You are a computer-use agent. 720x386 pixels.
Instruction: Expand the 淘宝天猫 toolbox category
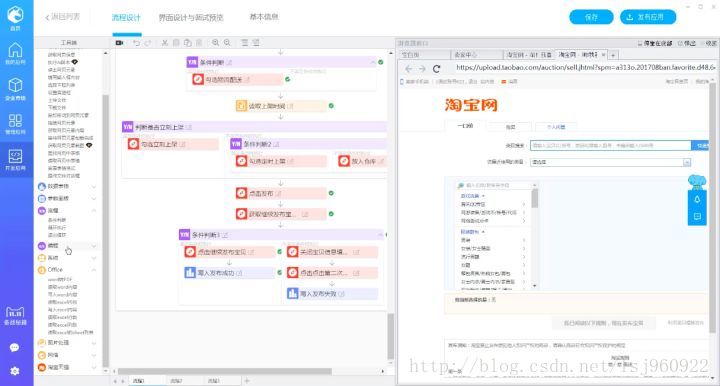click(94, 367)
